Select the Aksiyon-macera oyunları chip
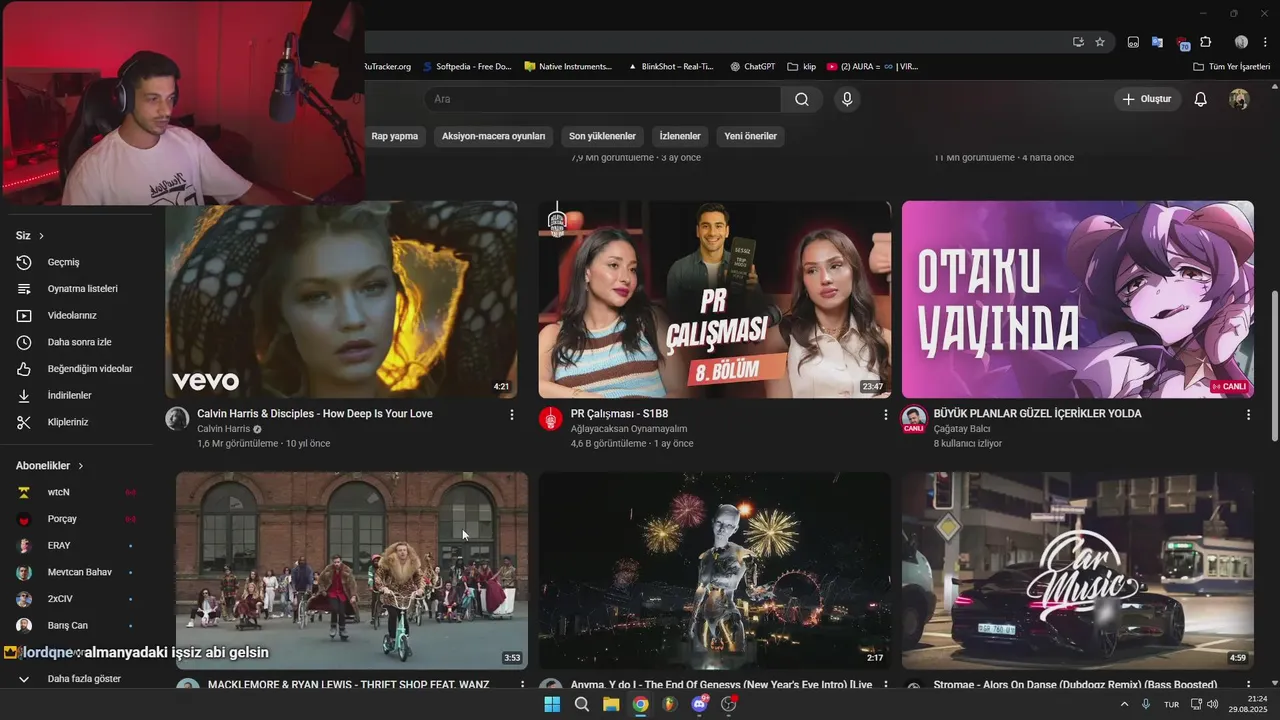Image resolution: width=1280 pixels, height=720 pixels. tap(494, 136)
